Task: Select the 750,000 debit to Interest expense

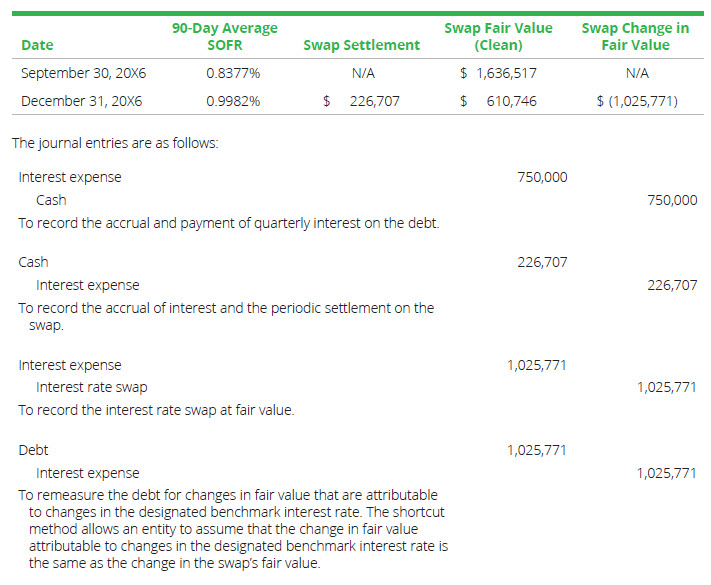Action: tap(542, 177)
